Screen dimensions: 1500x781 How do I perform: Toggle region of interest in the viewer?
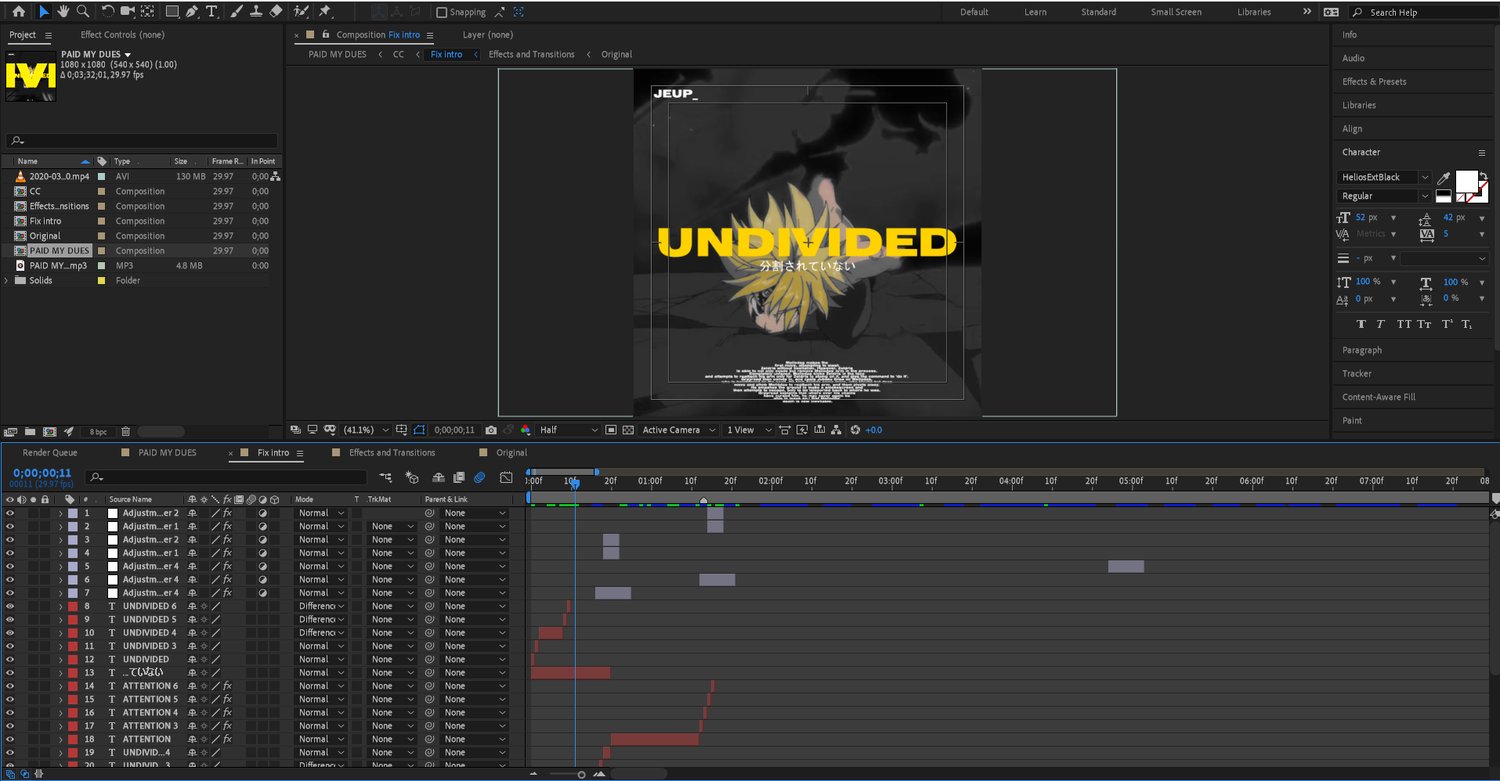click(x=609, y=430)
